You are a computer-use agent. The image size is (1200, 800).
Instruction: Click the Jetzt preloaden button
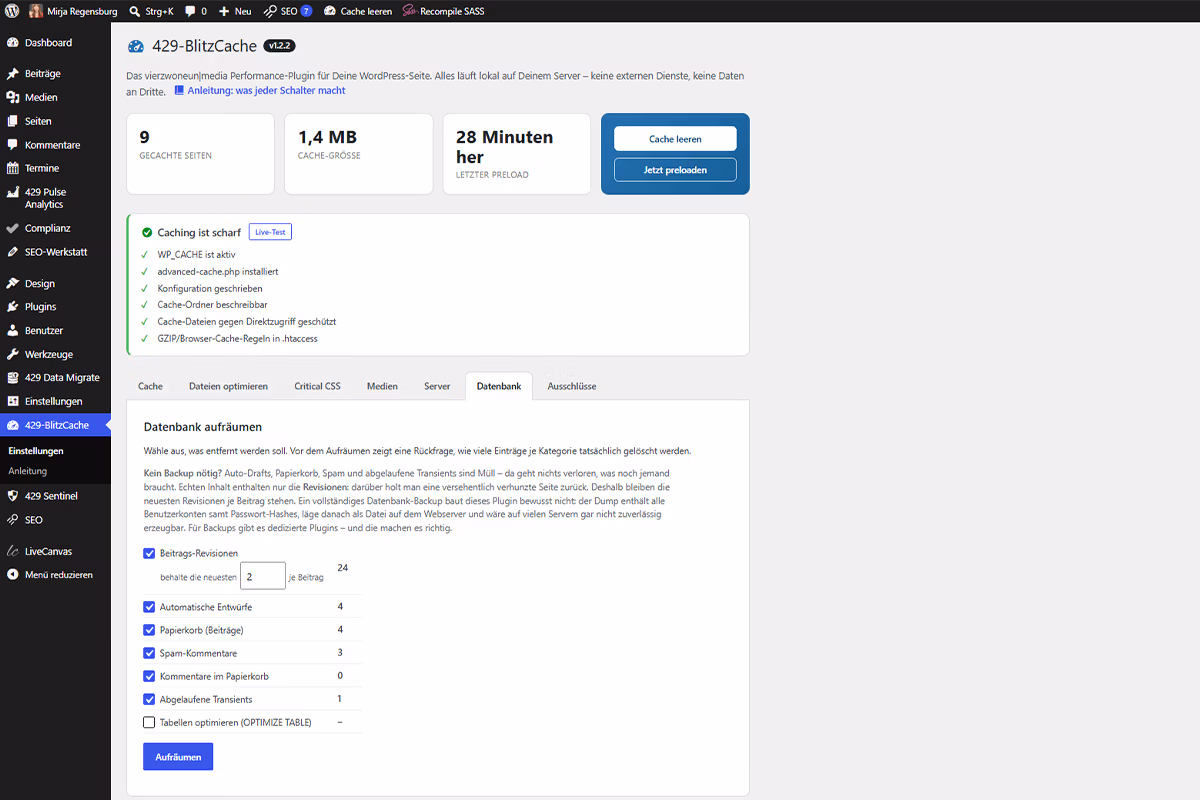tap(675, 170)
